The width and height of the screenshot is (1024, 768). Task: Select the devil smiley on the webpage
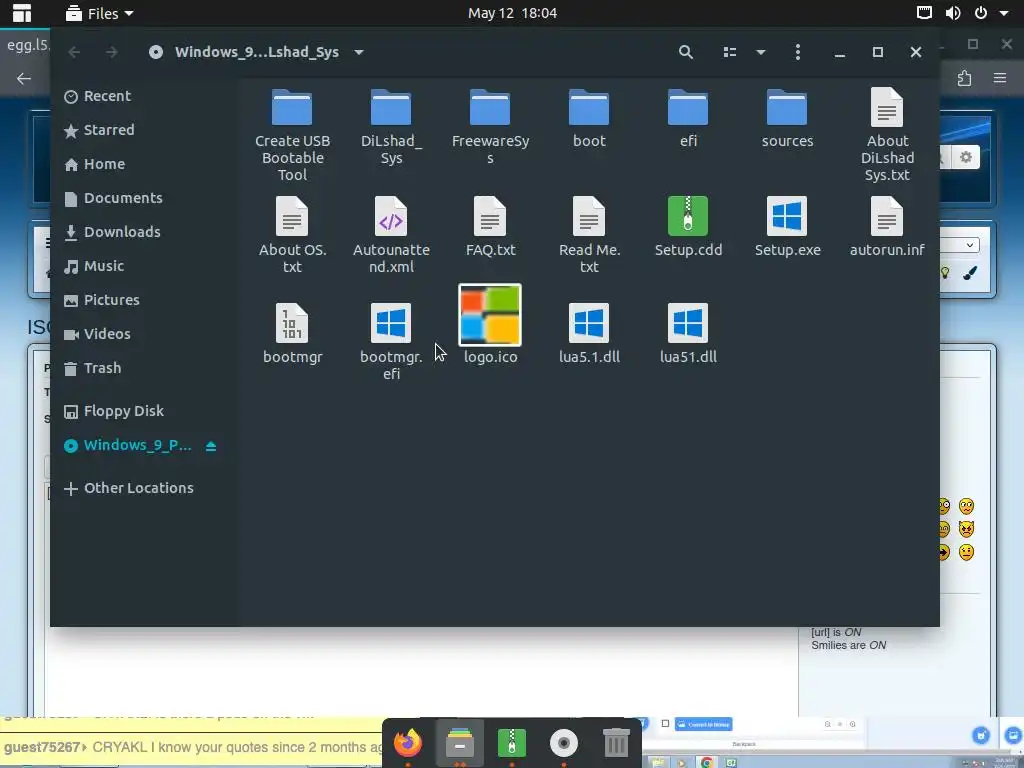click(967, 529)
